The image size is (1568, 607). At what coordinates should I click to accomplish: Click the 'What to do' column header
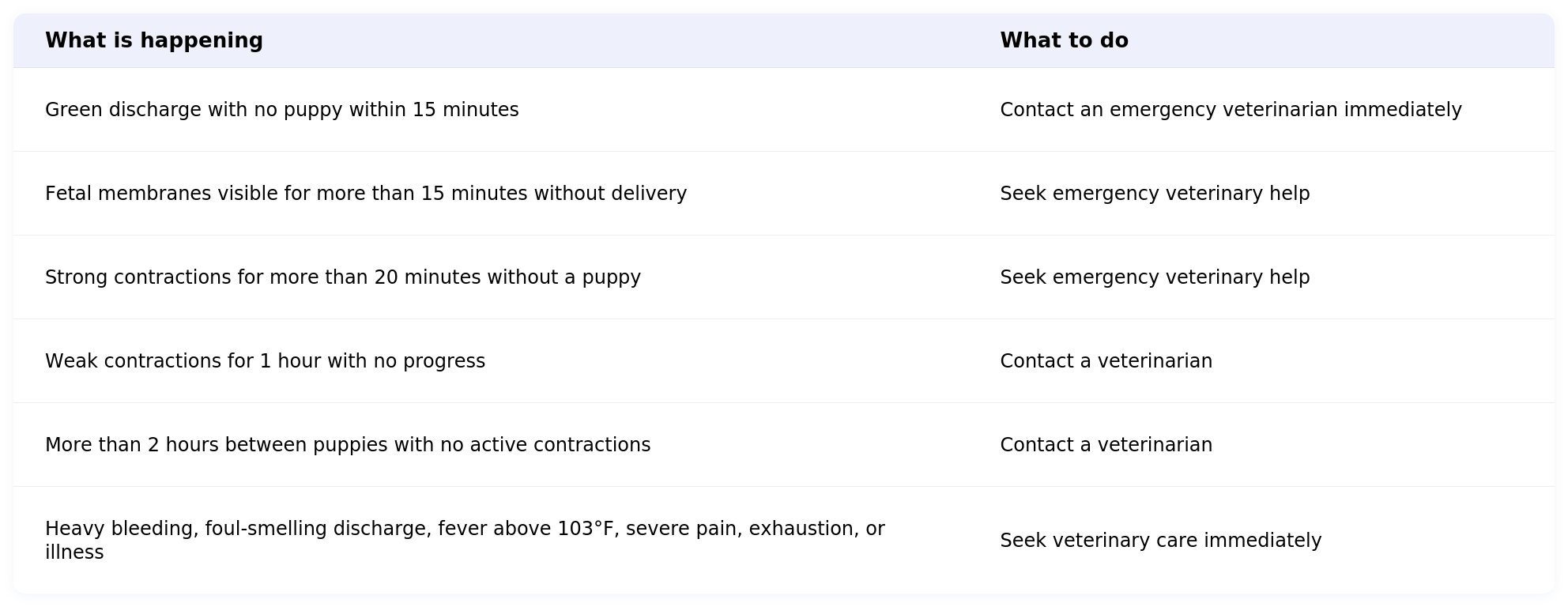(1064, 40)
